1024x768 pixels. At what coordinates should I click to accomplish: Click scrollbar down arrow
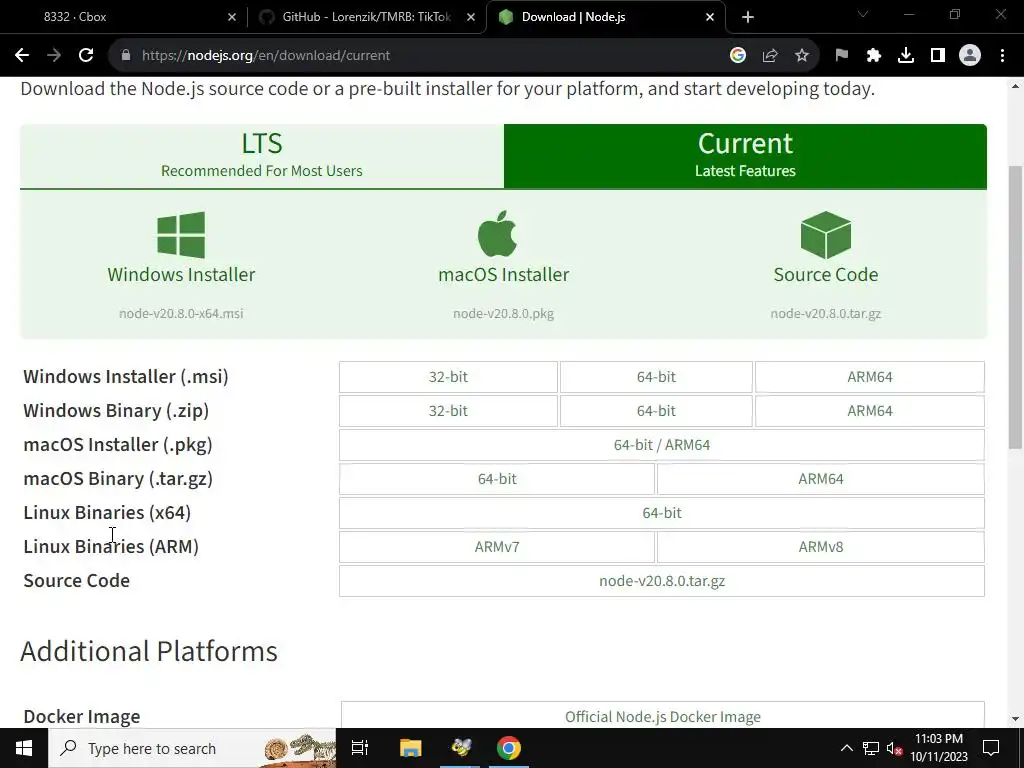(1015, 719)
